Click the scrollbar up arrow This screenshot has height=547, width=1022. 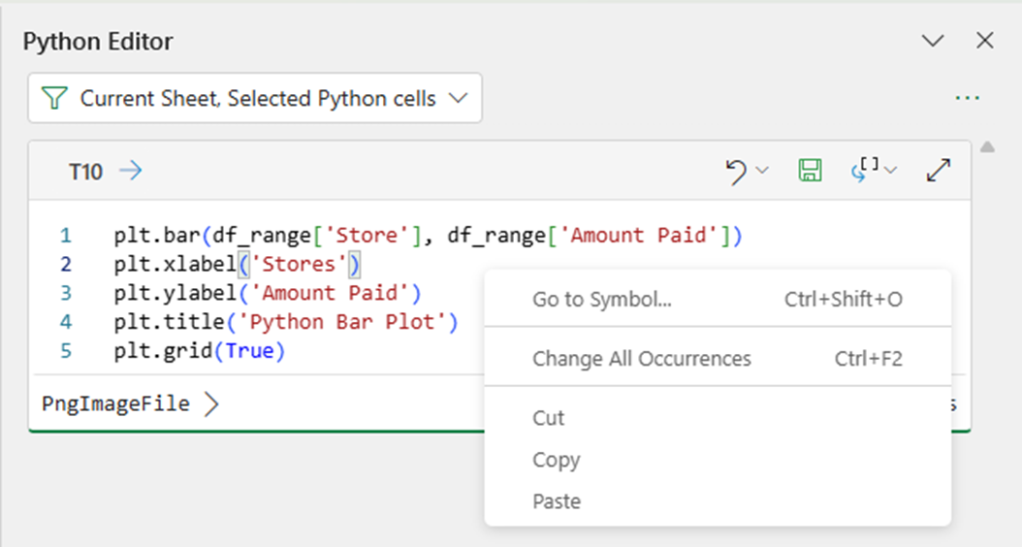coord(987,148)
